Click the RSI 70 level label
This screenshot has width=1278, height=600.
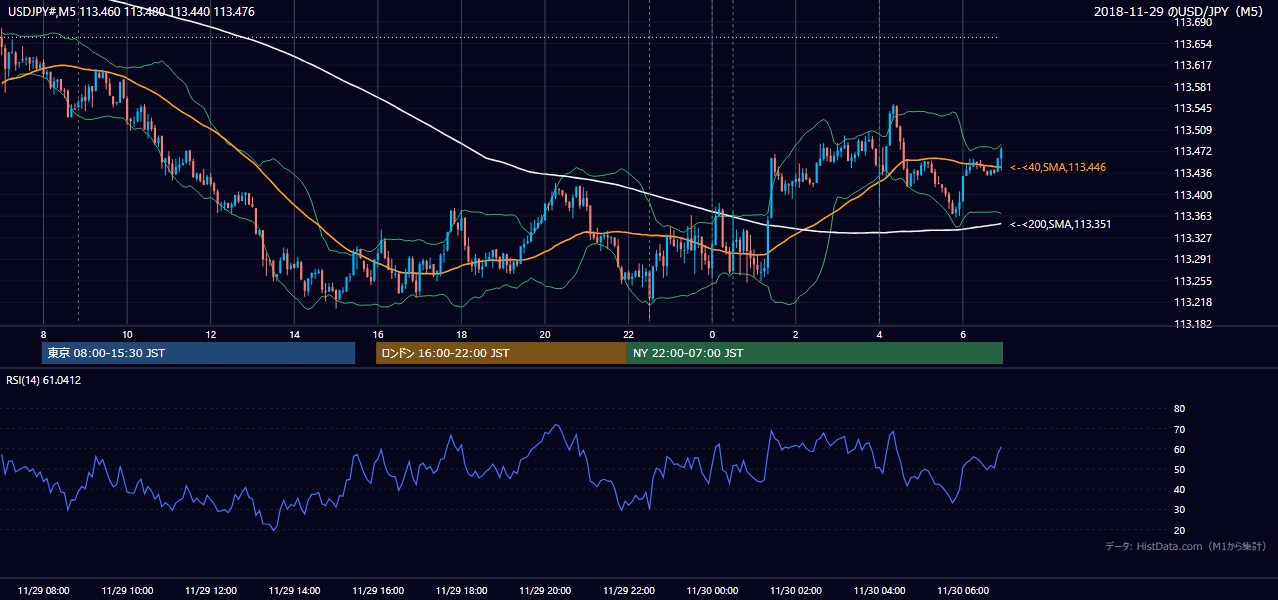tap(1179, 429)
